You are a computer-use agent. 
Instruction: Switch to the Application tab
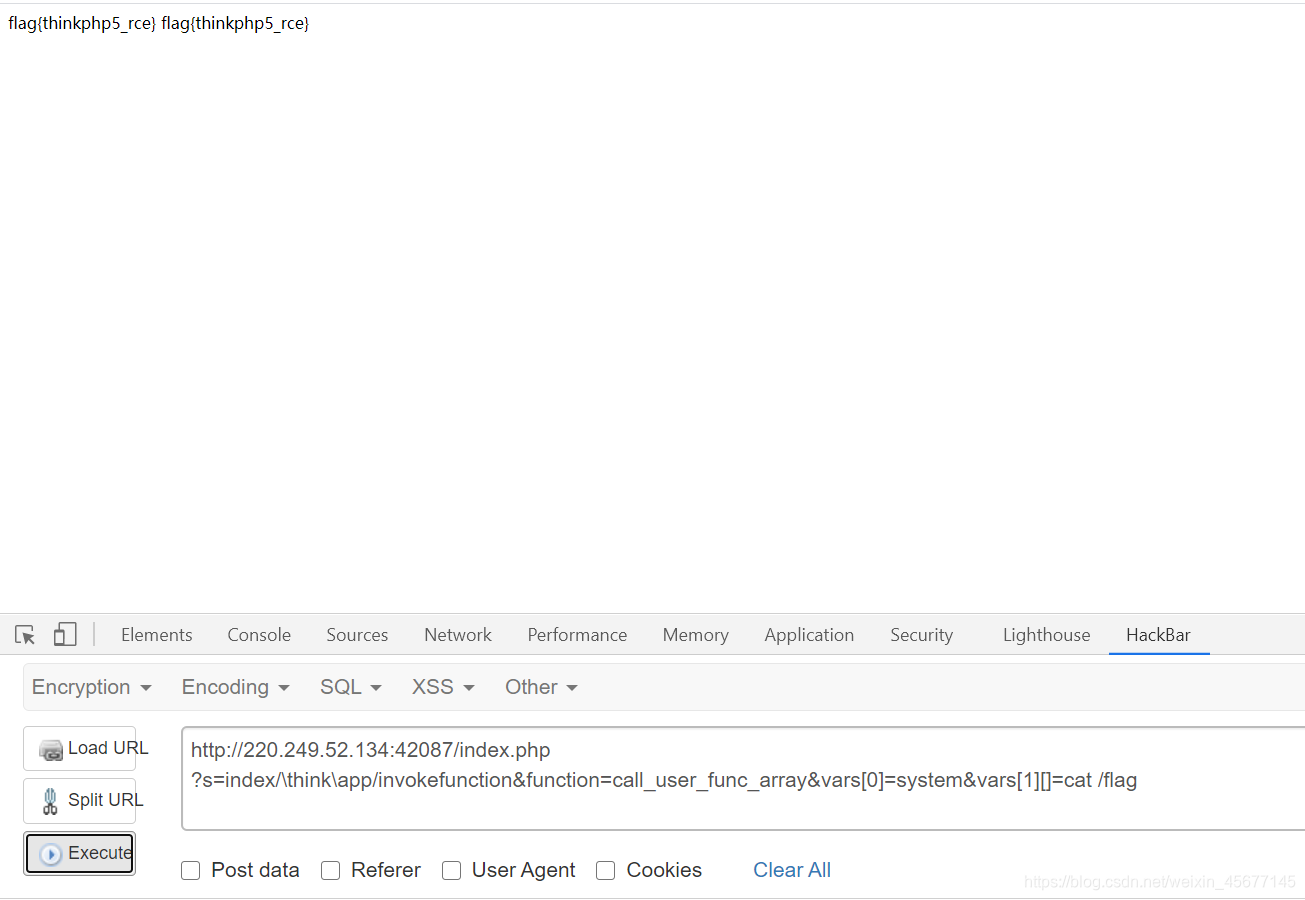coord(809,635)
